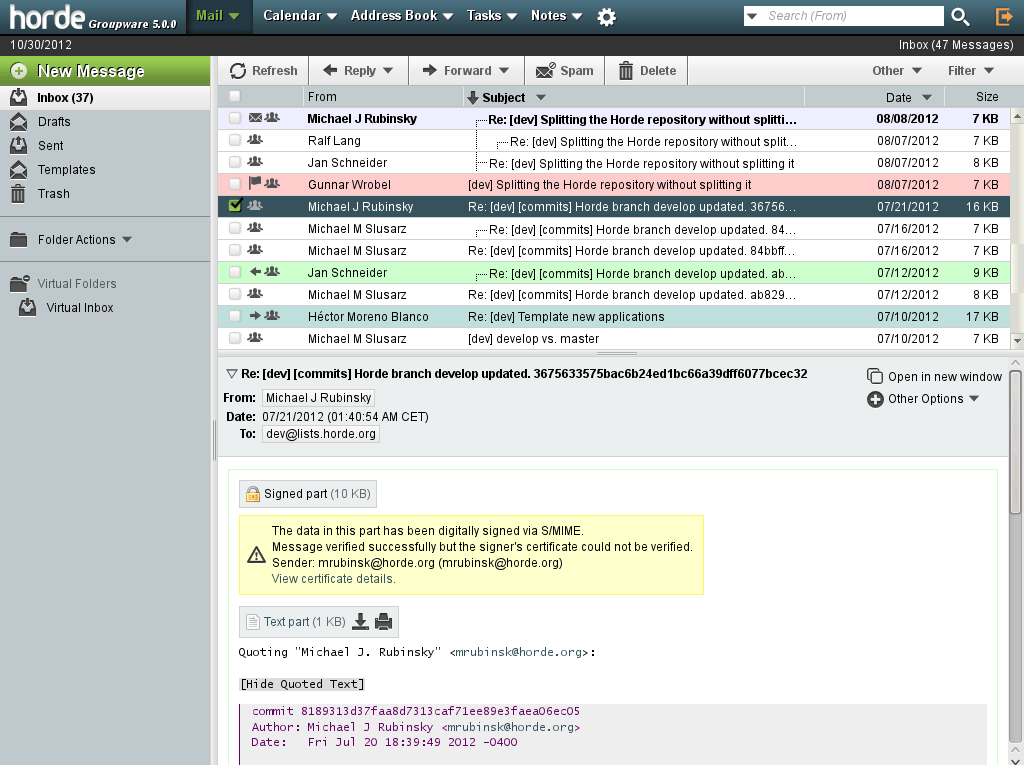This screenshot has height=765, width=1024.
Task: Expand the Folder Actions dropdown
Action: 83,240
